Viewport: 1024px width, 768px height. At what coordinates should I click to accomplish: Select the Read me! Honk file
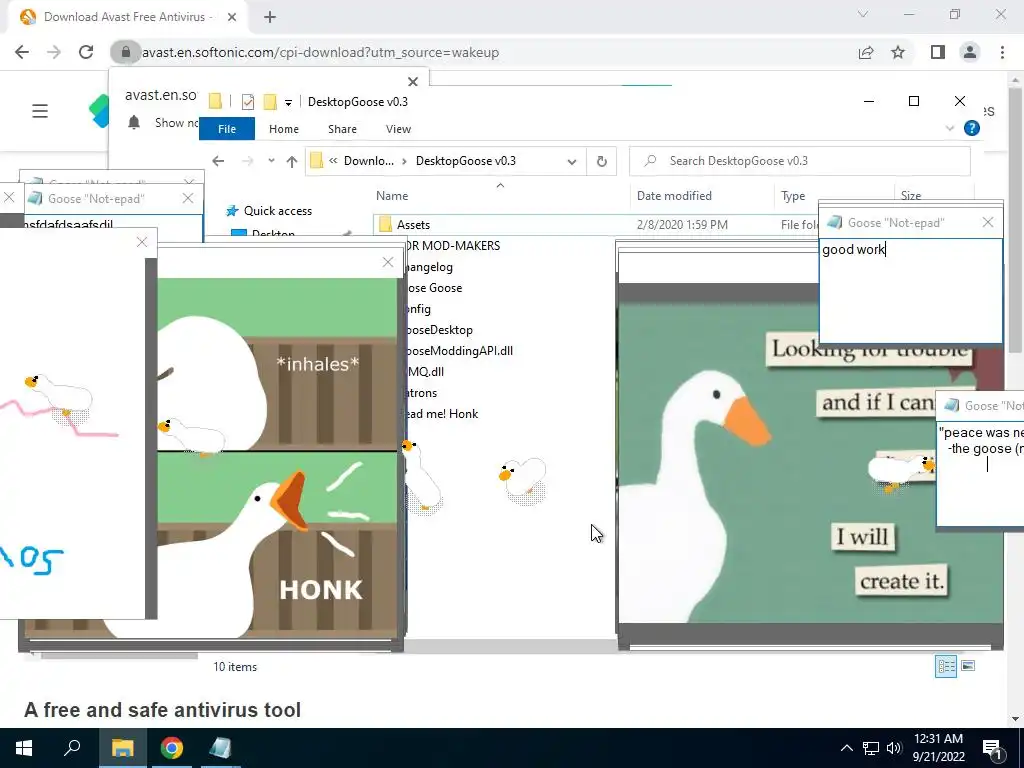[441, 414]
